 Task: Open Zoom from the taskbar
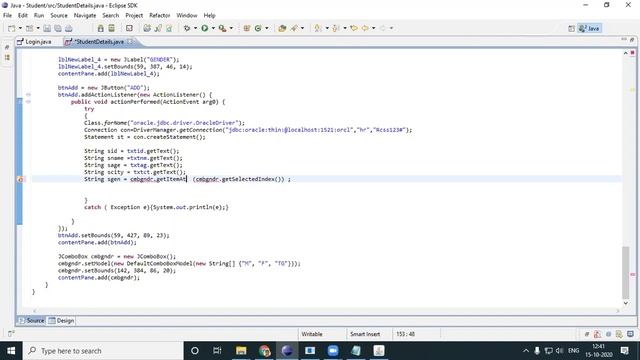(x=333, y=351)
